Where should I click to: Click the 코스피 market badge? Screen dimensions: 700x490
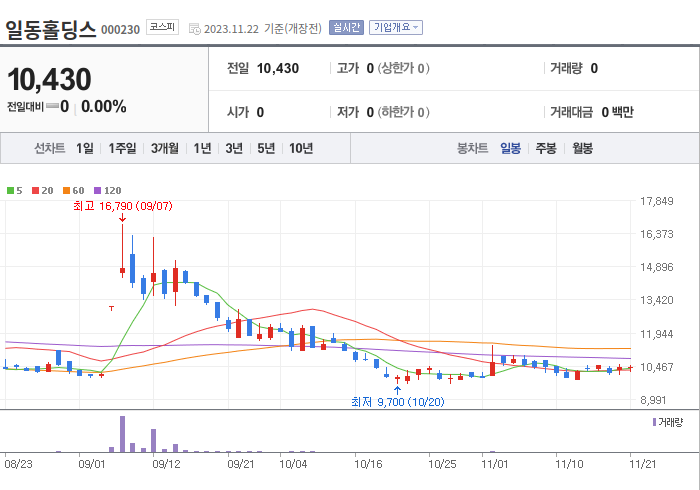(162, 27)
